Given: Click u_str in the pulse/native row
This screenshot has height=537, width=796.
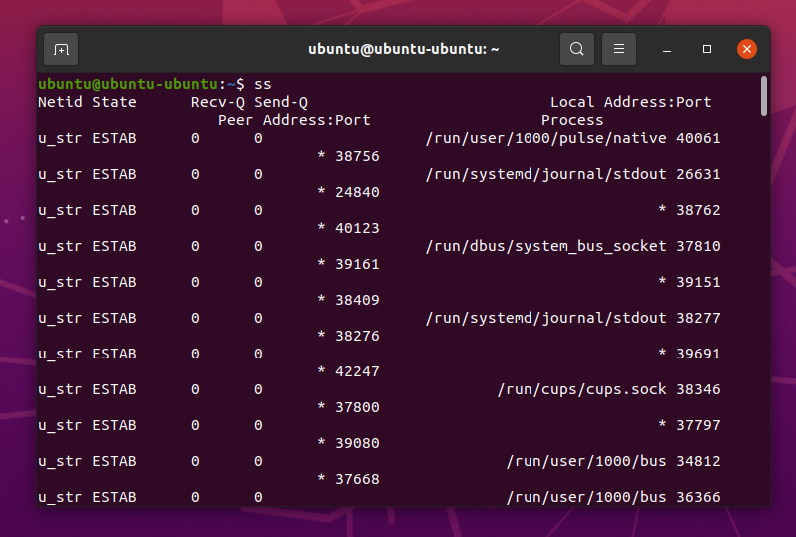Looking at the screenshot, I should (x=60, y=139).
